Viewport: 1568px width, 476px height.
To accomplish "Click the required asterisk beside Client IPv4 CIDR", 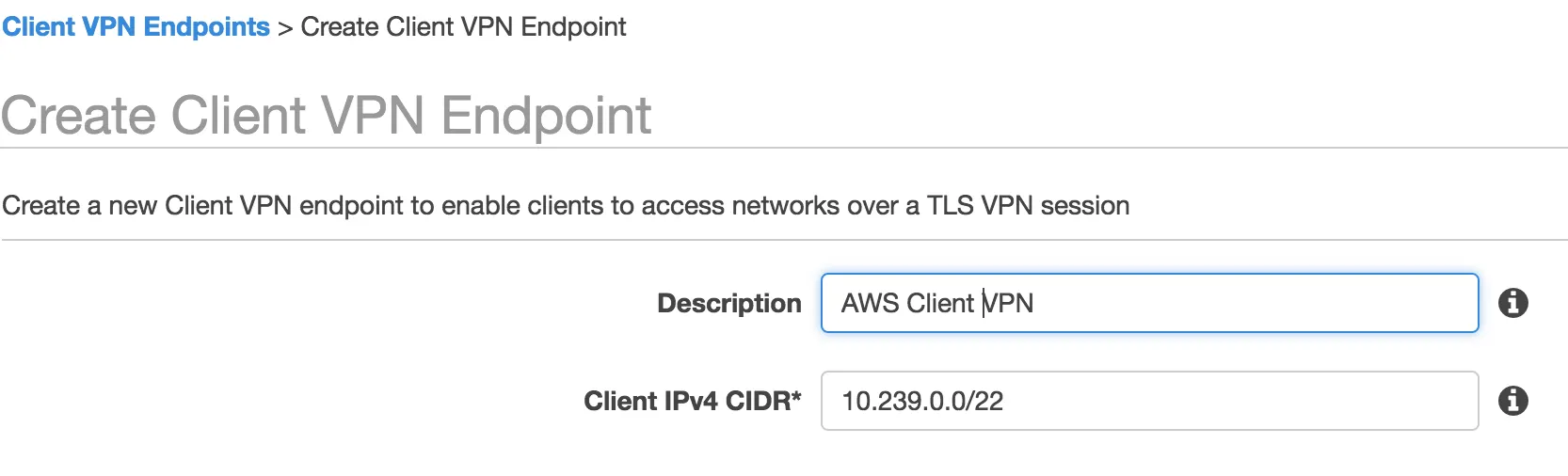I will click(796, 397).
